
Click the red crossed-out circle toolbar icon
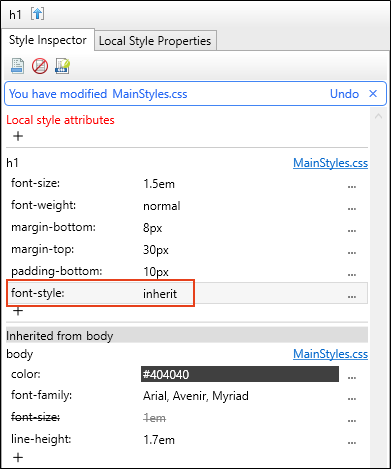40,66
